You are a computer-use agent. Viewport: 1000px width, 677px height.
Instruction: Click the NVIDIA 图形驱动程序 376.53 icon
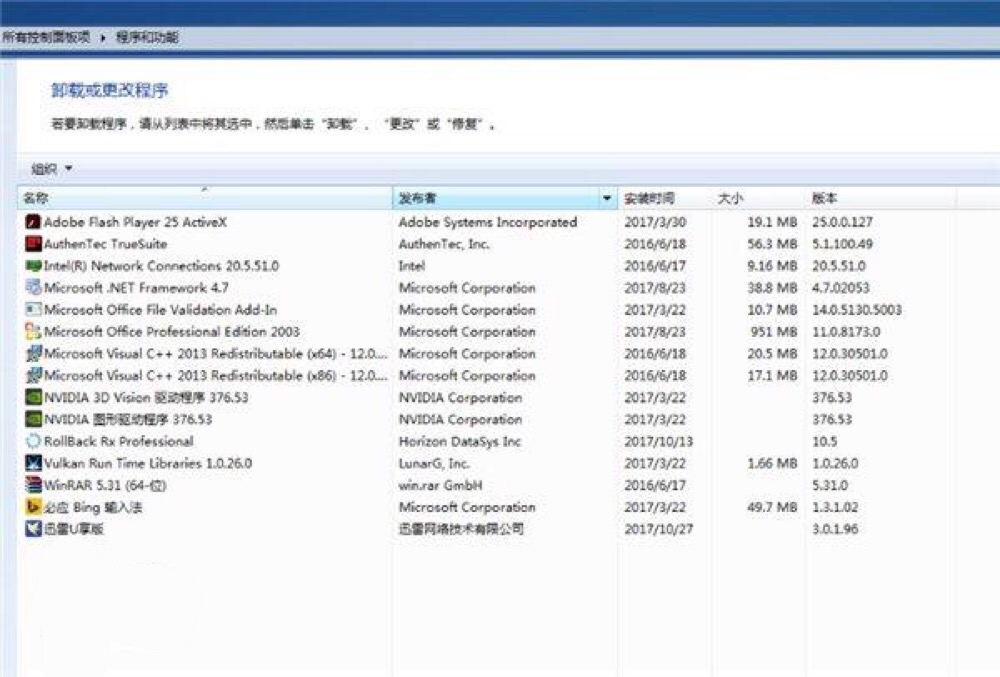click(x=33, y=419)
